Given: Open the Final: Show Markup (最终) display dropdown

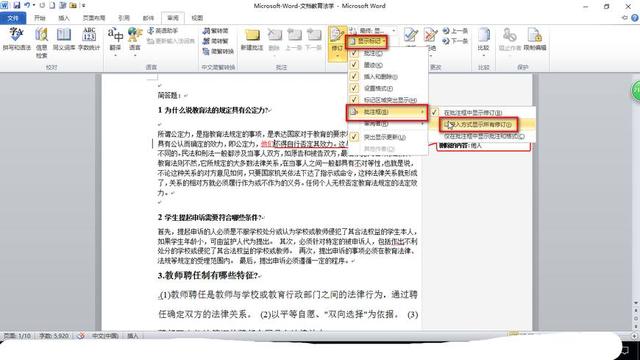Looking at the screenshot, I should [373, 31].
